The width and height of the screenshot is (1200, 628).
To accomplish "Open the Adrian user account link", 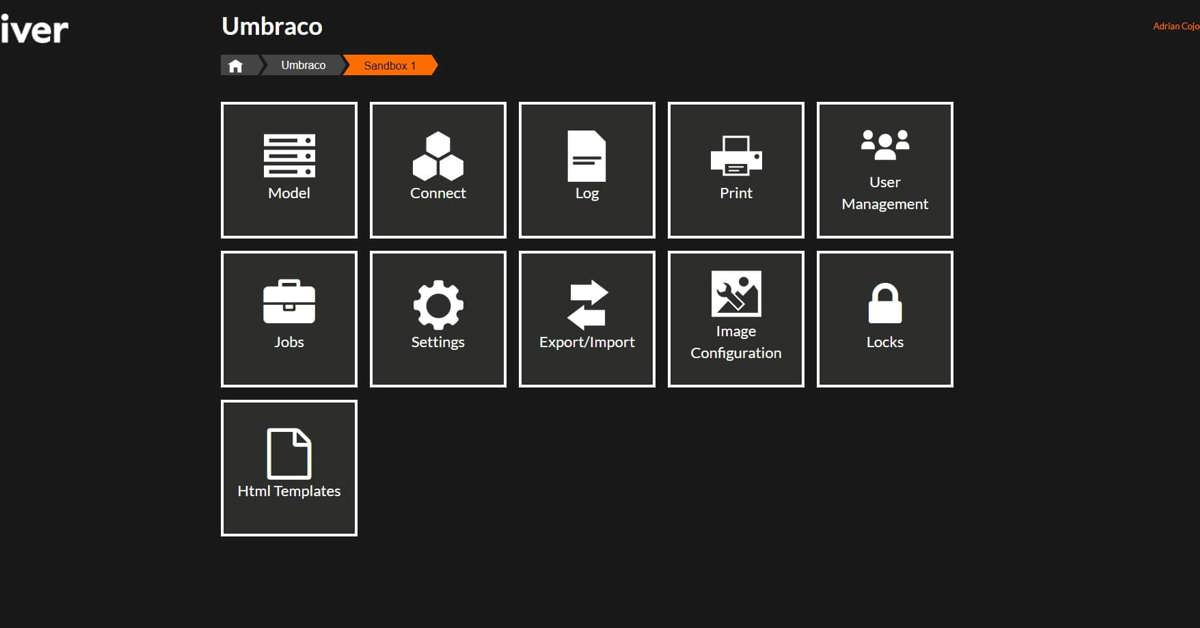I will click(x=1176, y=27).
